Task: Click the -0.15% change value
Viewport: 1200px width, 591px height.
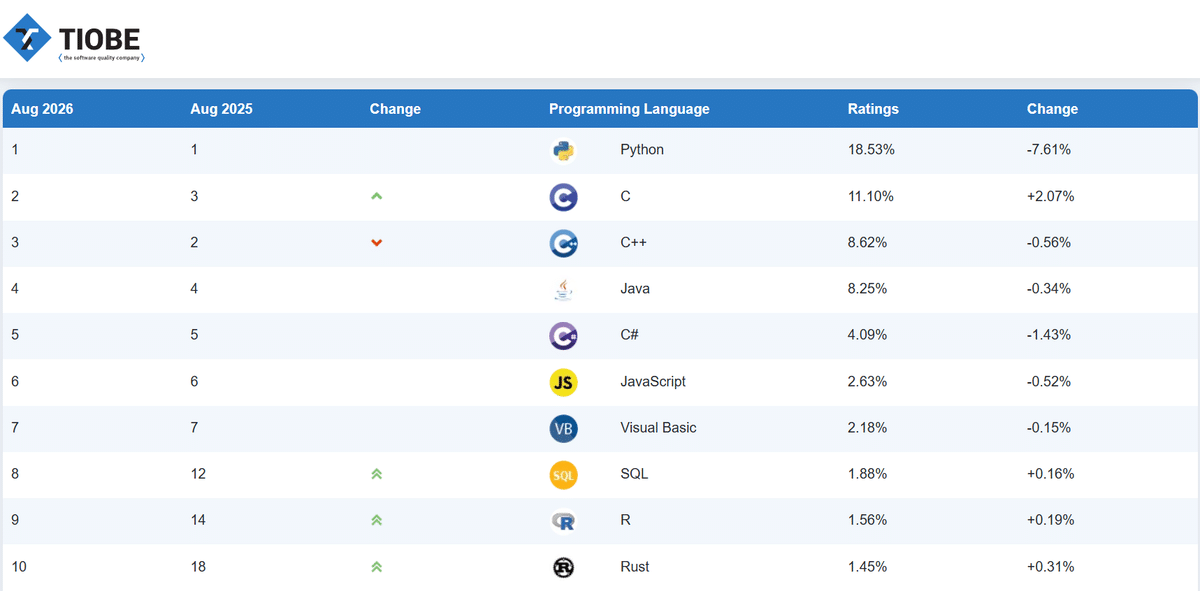Action: pos(1049,428)
